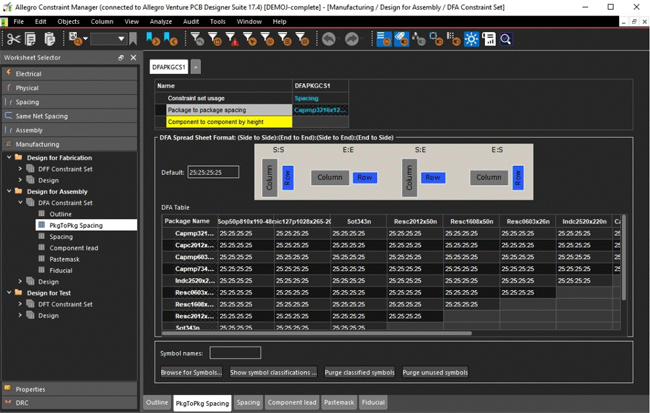Click the filter violations funnel with red warning
Screen dimensions: 650x413
[x=232, y=39]
